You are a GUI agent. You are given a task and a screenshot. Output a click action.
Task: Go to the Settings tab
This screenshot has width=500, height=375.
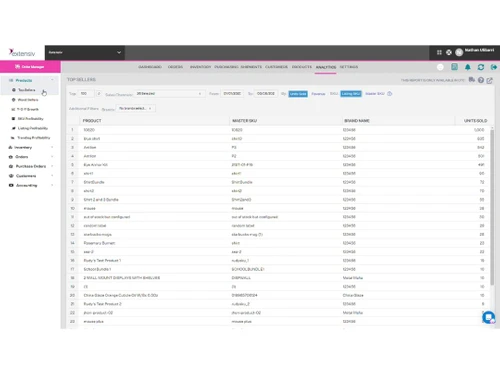349,67
